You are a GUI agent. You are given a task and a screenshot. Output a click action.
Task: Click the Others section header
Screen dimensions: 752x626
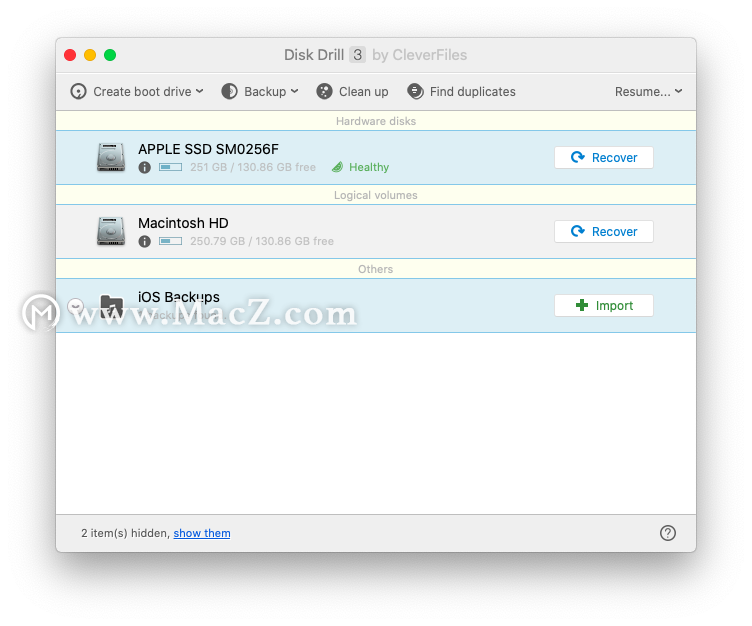pyautogui.click(x=376, y=269)
